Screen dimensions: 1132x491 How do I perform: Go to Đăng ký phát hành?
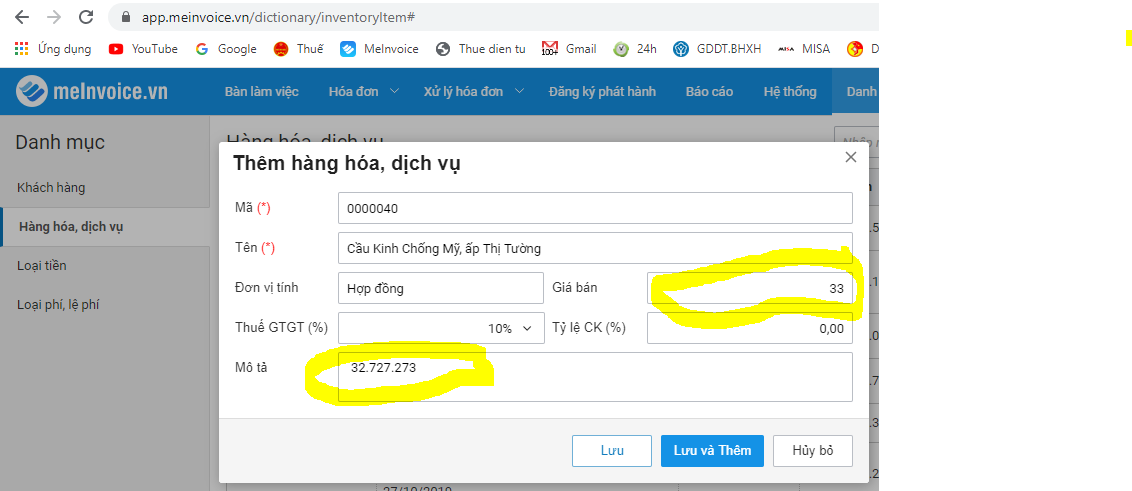coord(602,92)
